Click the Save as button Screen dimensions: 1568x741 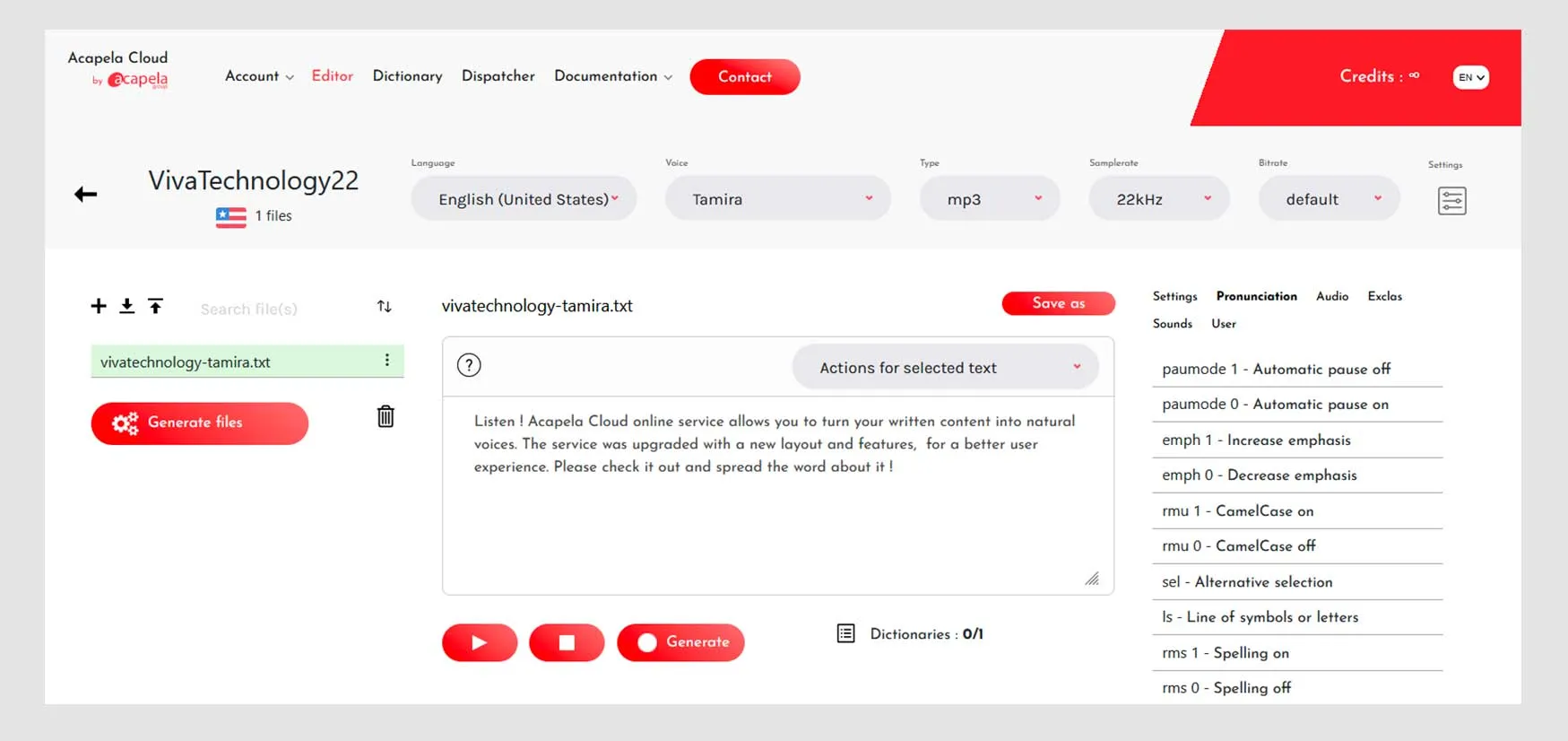pos(1058,303)
